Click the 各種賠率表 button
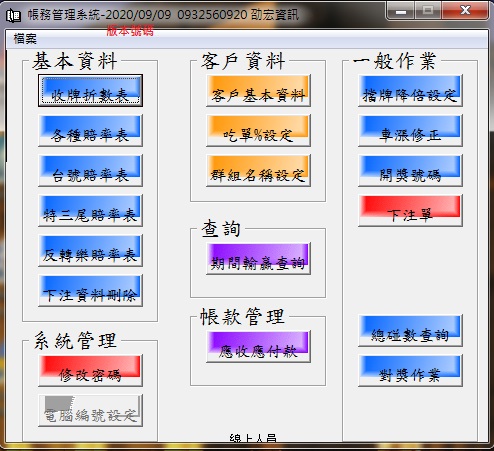Screen dimensions: 494x451 point(90,131)
